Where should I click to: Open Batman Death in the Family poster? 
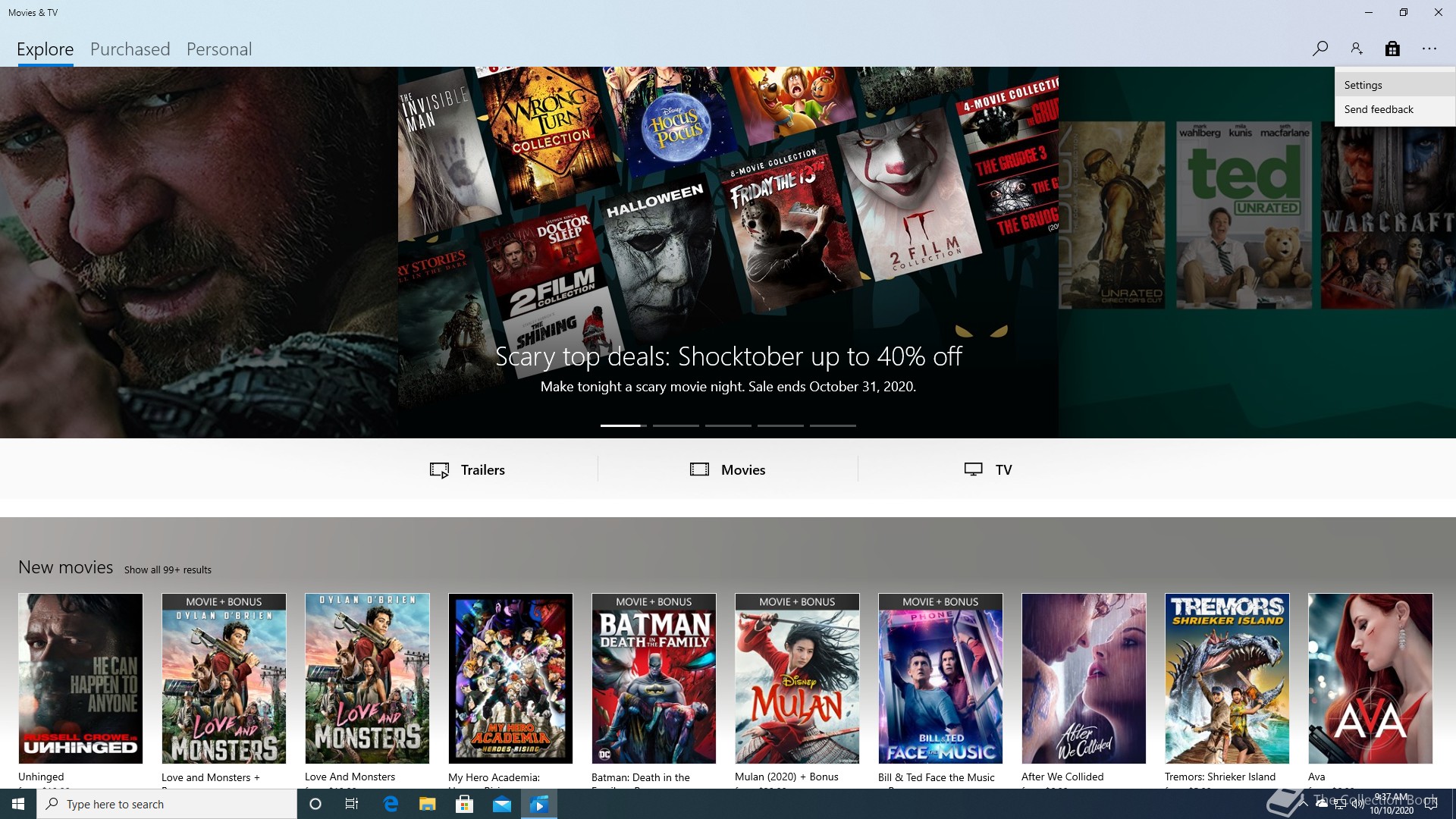pyautogui.click(x=654, y=679)
